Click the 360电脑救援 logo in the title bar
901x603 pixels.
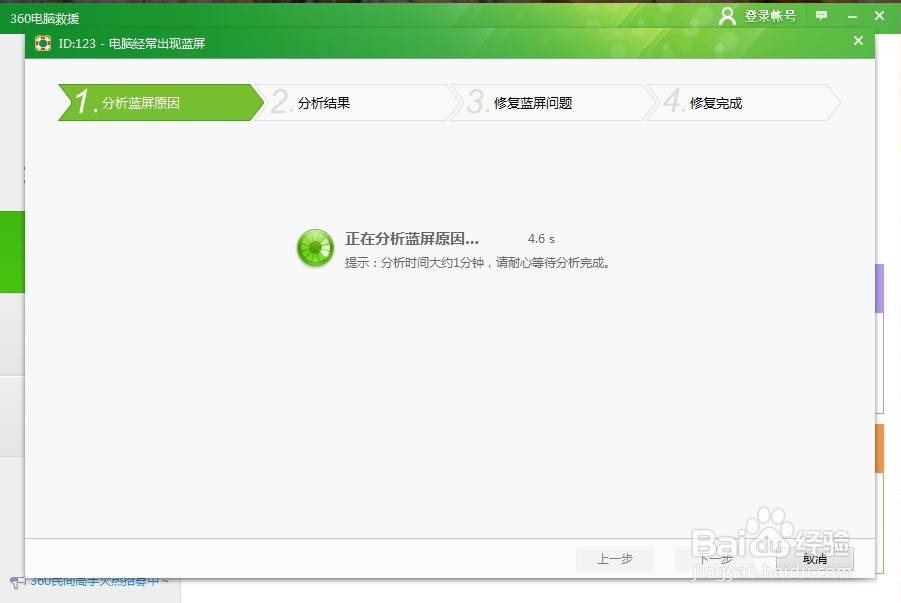(45, 16)
